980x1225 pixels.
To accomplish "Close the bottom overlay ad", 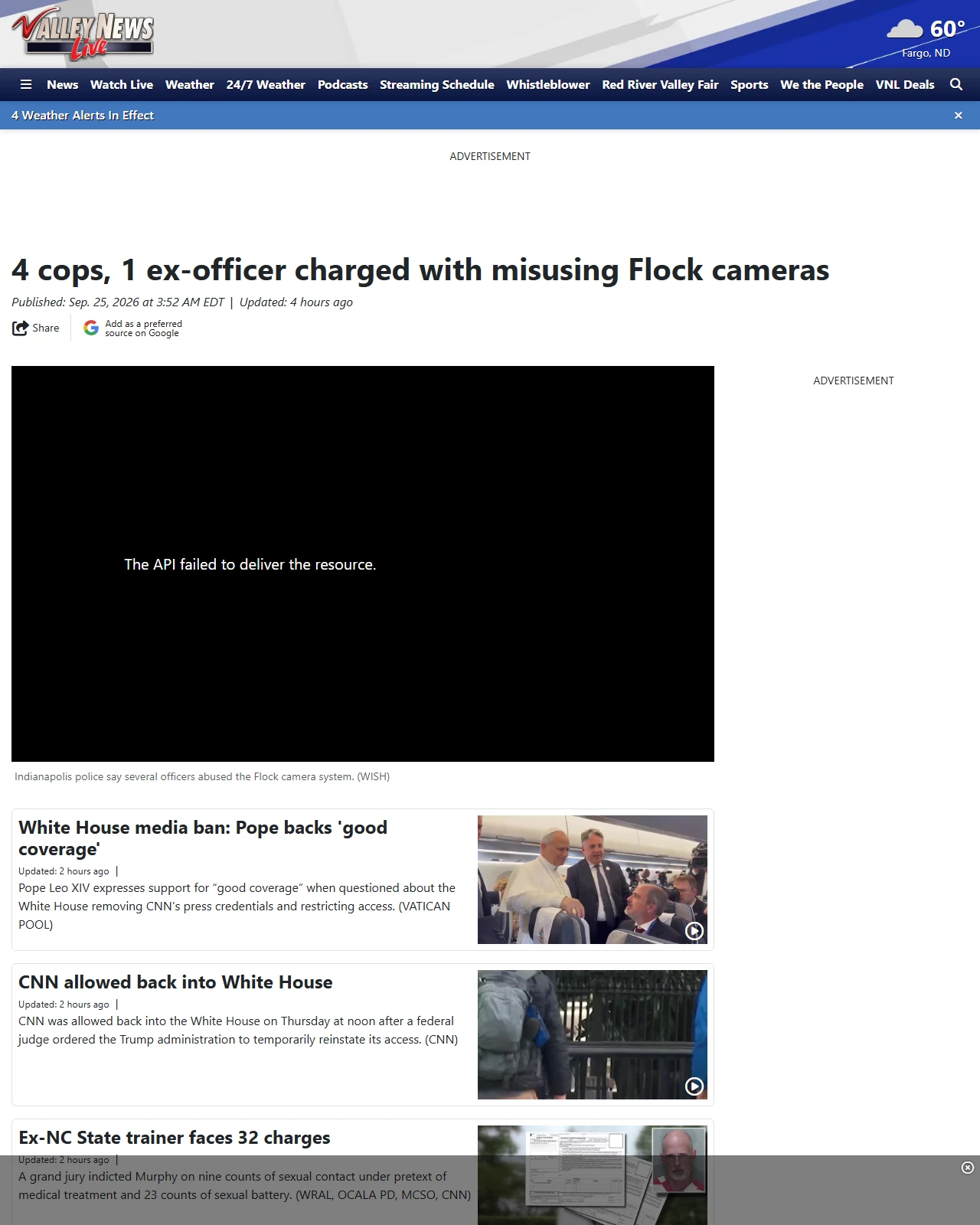I will (x=968, y=1168).
